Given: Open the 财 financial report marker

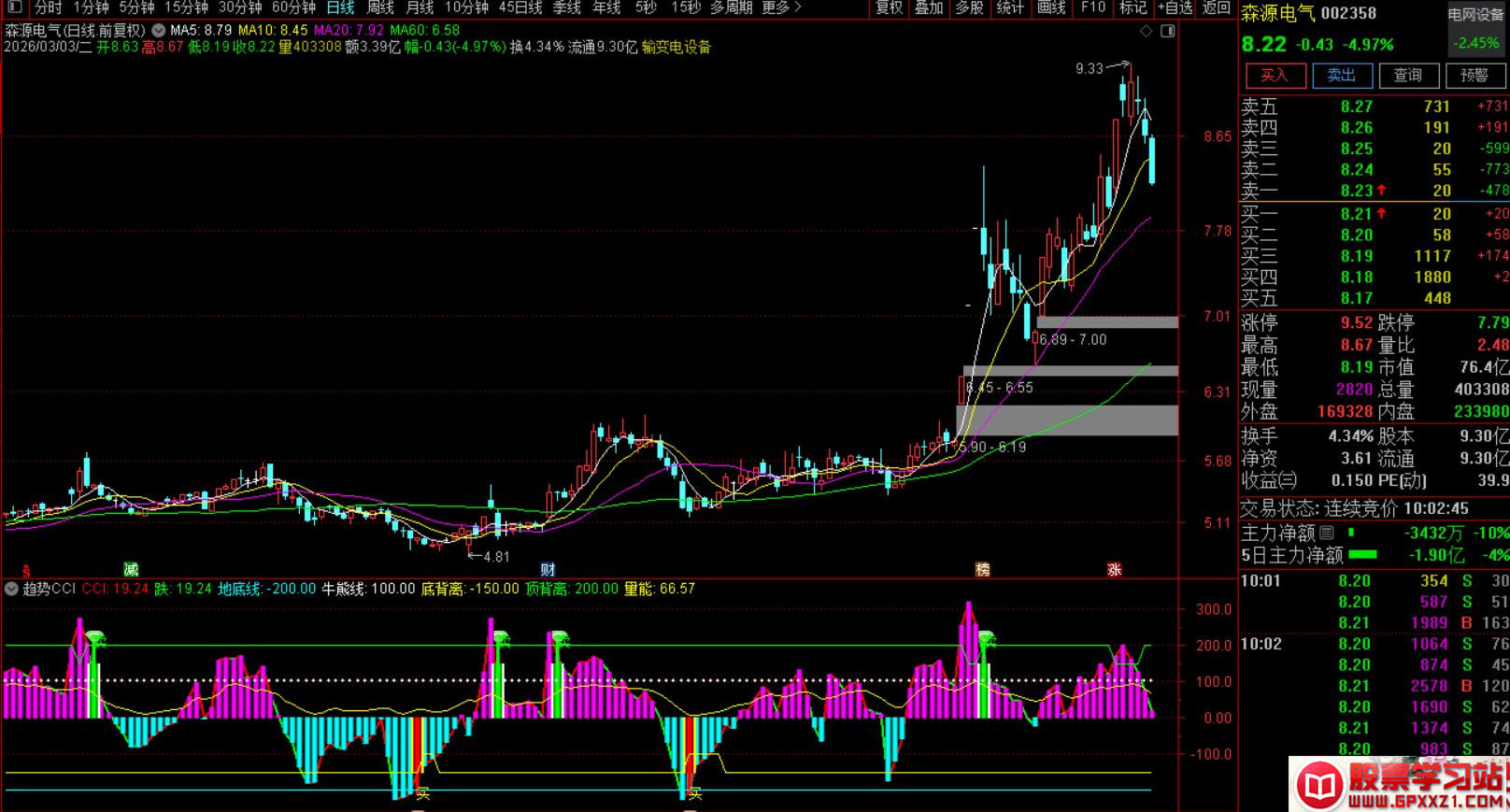Looking at the screenshot, I should click(x=548, y=569).
